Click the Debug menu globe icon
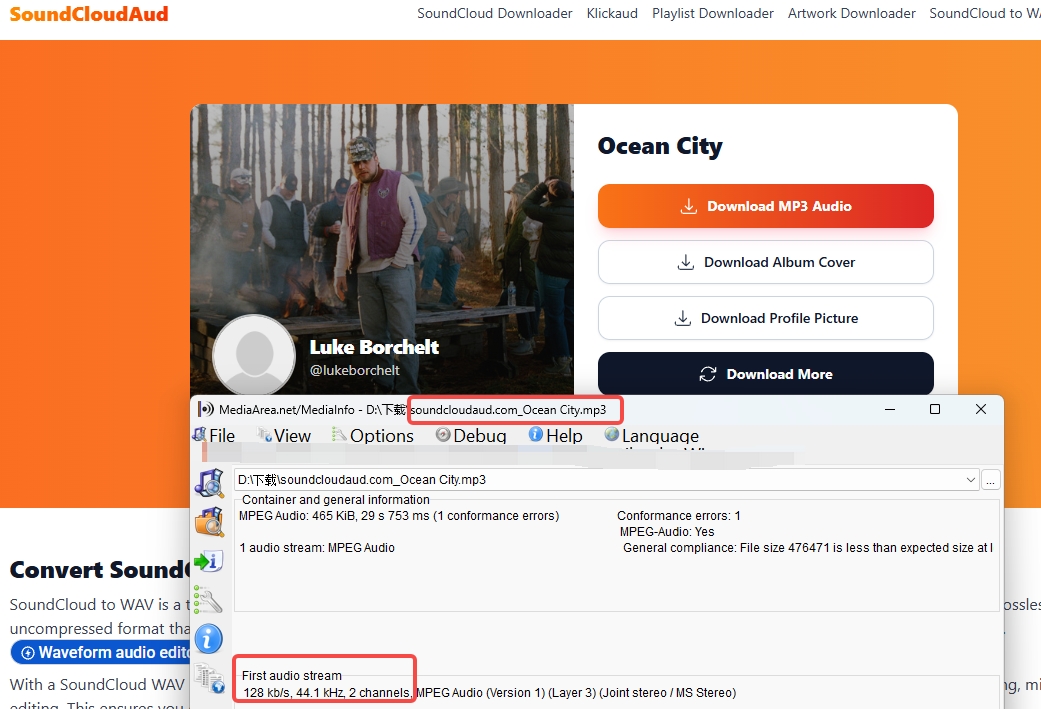1041x709 pixels. coord(441,435)
